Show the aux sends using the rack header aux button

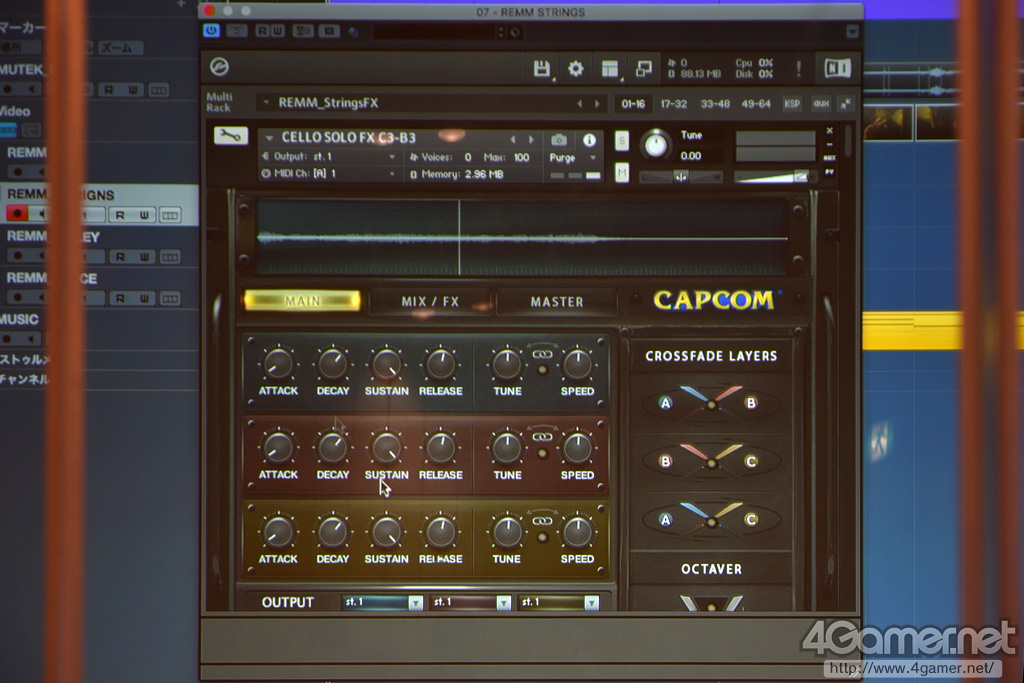pos(821,104)
